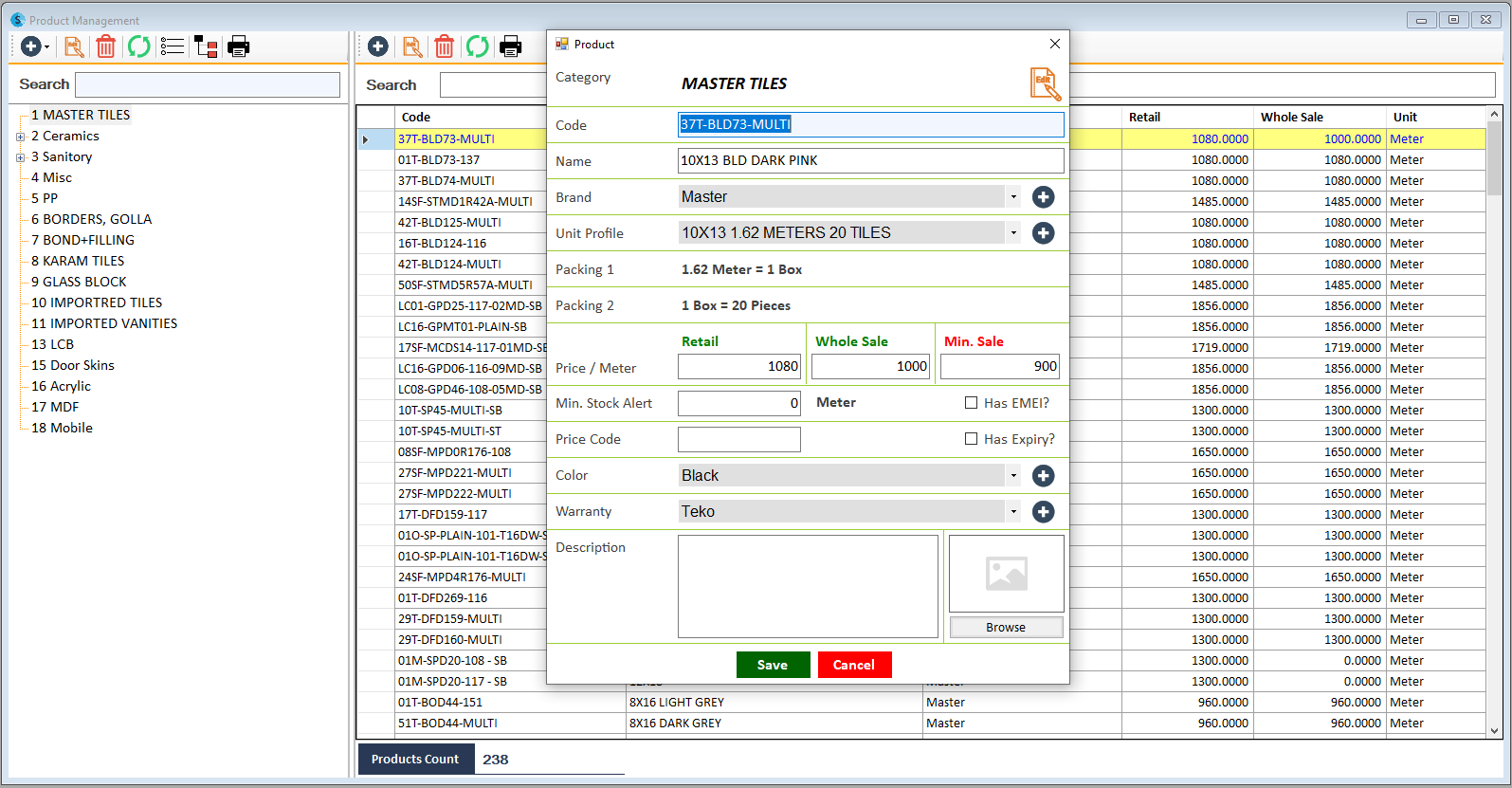This screenshot has height=788, width=1512.
Task: Click the edit category icon in Product dialog
Action: click(x=1046, y=83)
